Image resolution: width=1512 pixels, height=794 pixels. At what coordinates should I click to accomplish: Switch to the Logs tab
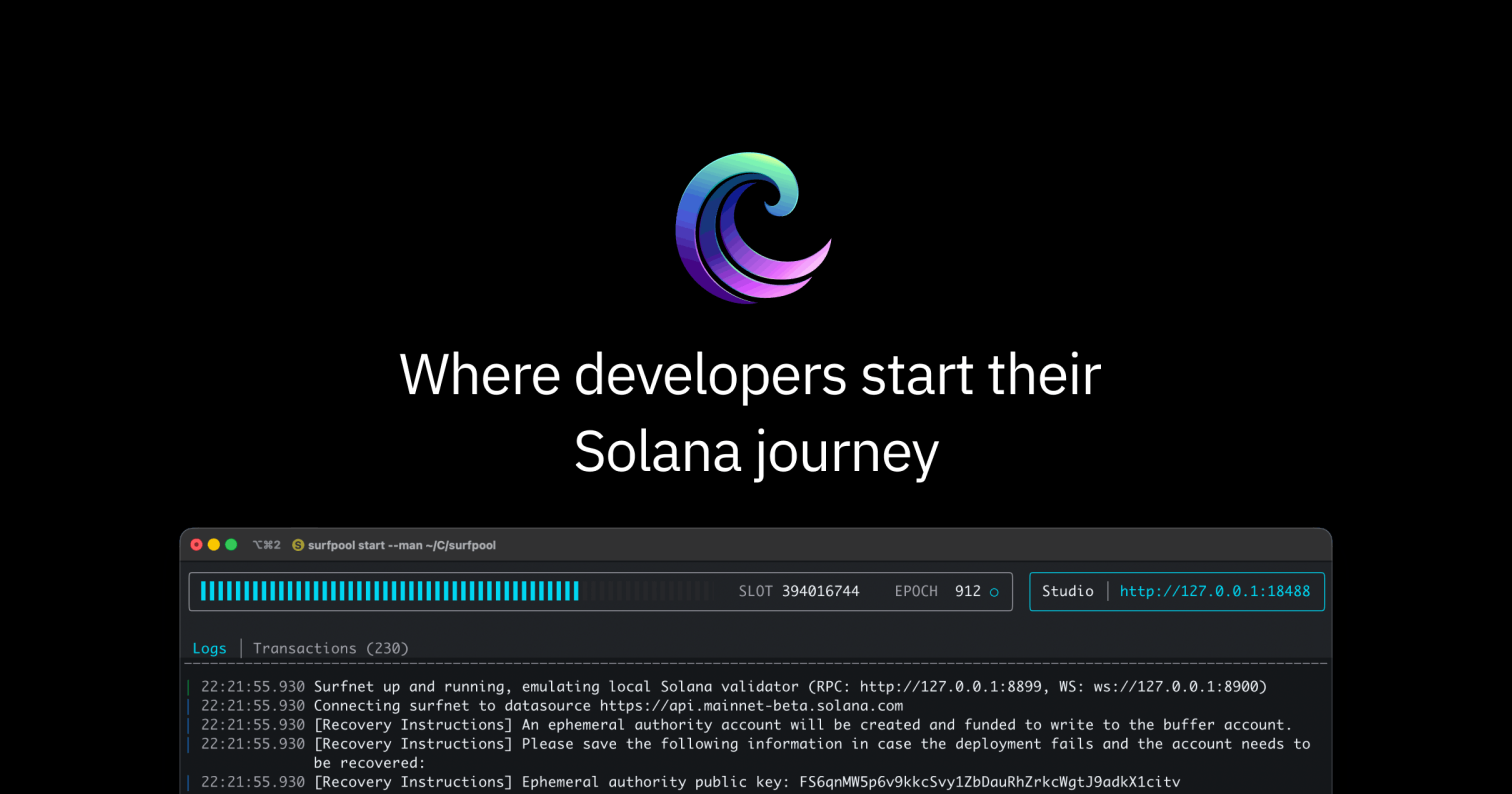(x=209, y=648)
